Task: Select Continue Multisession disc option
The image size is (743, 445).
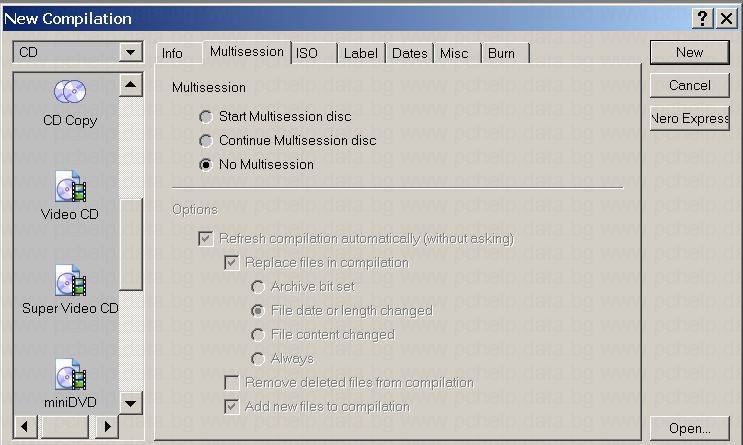Action: coord(206,141)
